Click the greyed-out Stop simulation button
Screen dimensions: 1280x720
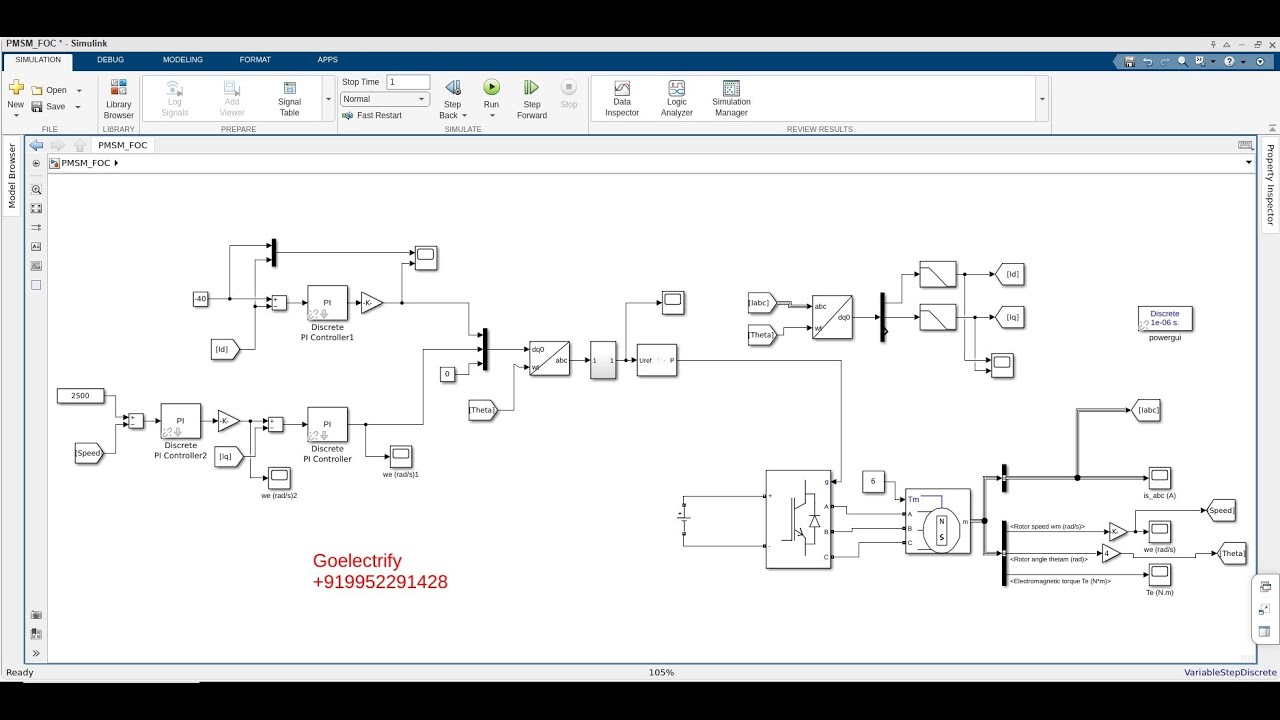pos(569,88)
